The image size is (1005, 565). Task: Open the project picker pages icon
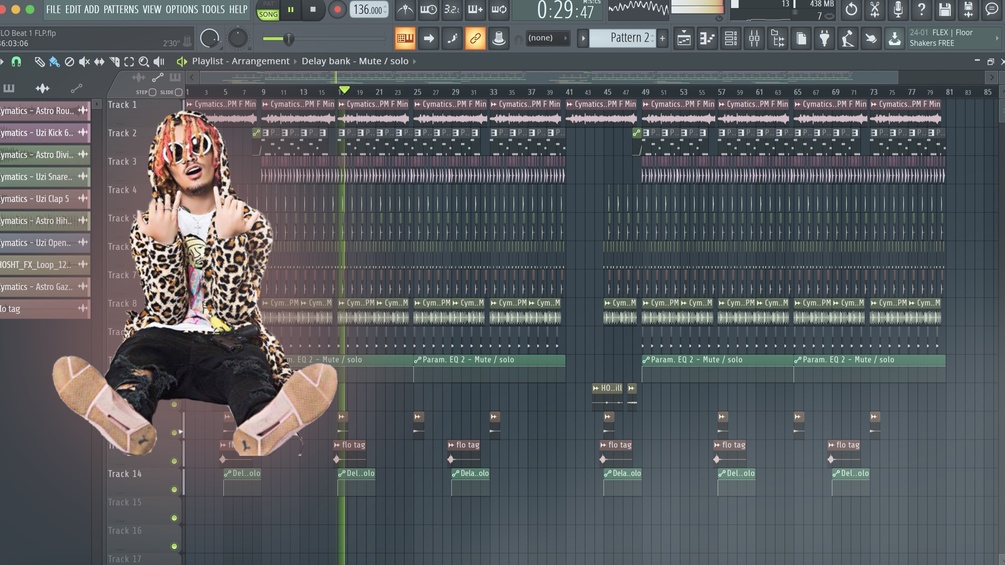coord(801,38)
